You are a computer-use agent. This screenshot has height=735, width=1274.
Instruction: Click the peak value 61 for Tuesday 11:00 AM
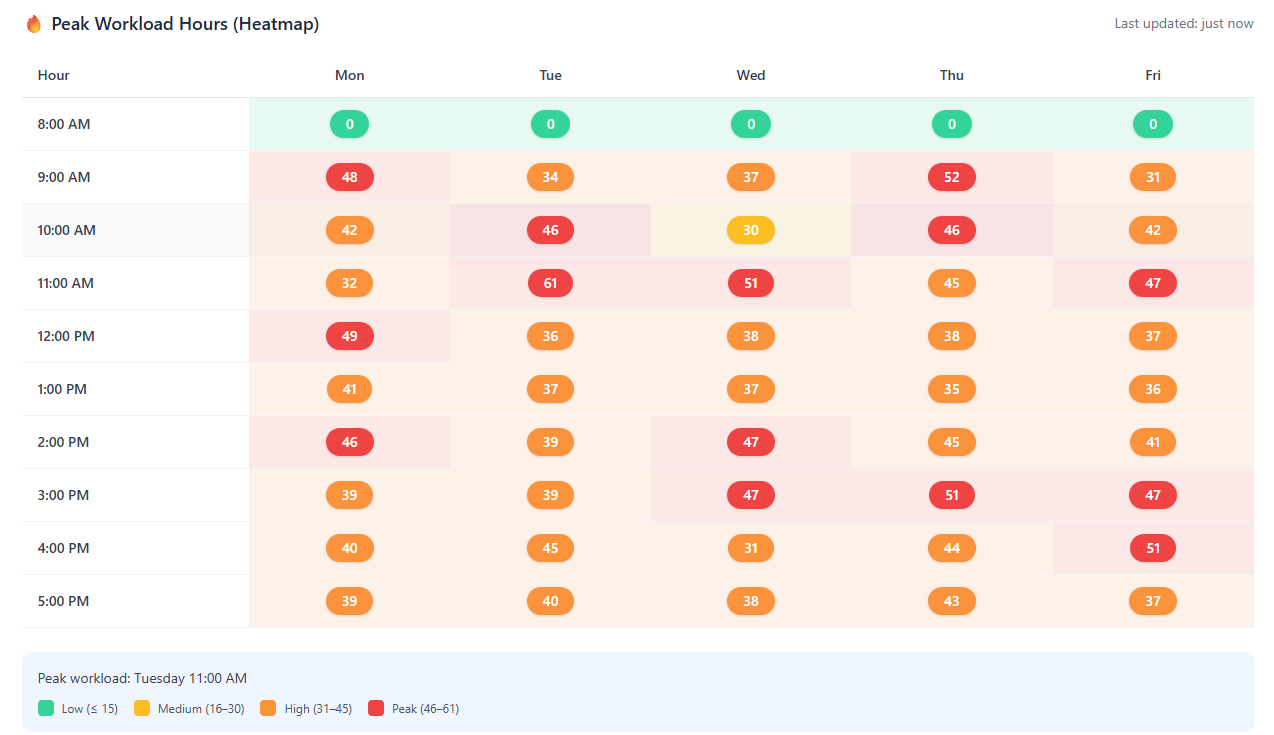click(x=550, y=283)
